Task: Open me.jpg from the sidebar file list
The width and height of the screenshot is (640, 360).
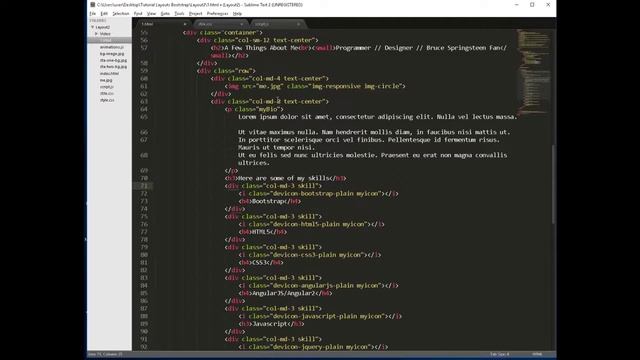Action: click(106, 80)
